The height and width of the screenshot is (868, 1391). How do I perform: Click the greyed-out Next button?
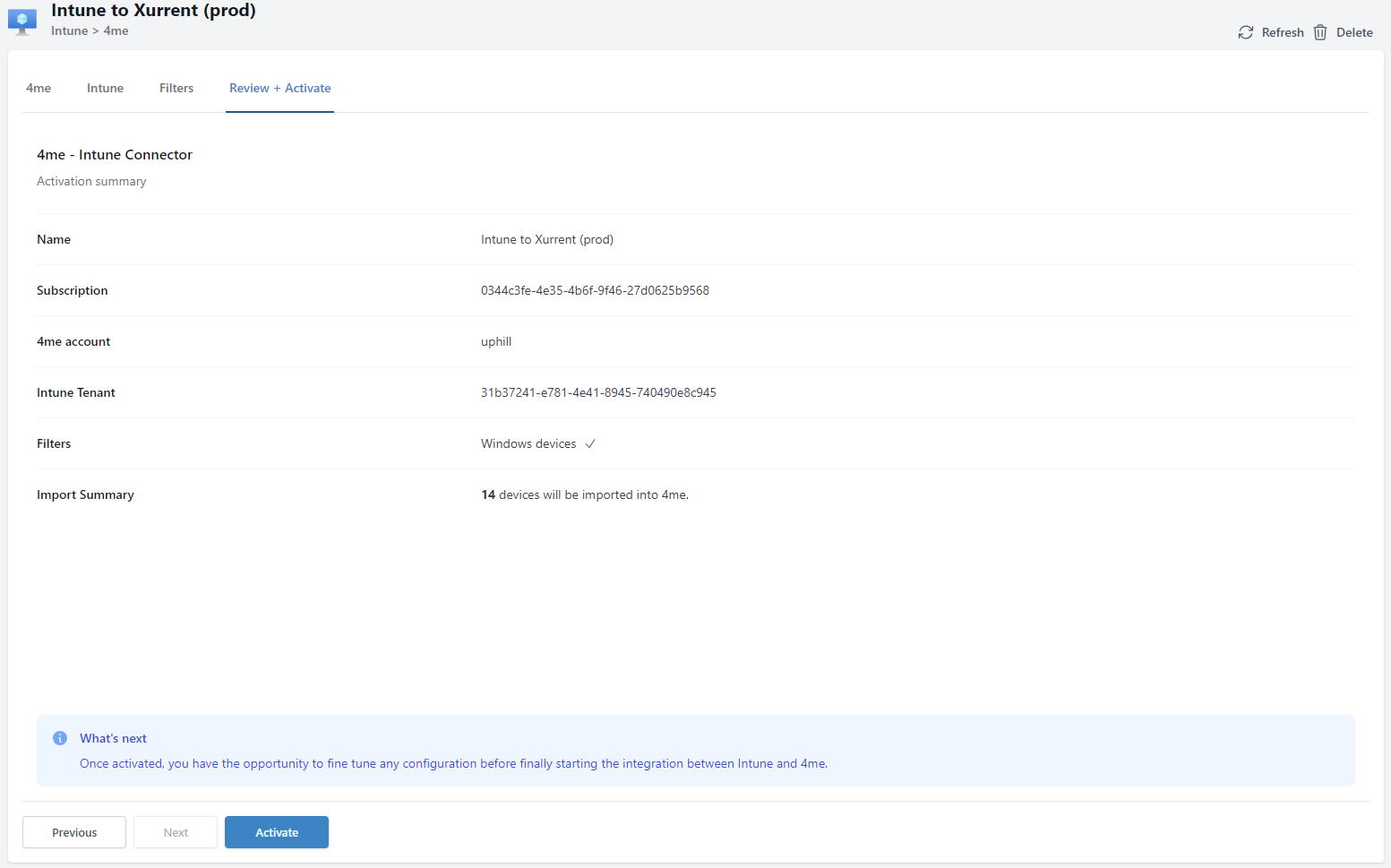176,832
